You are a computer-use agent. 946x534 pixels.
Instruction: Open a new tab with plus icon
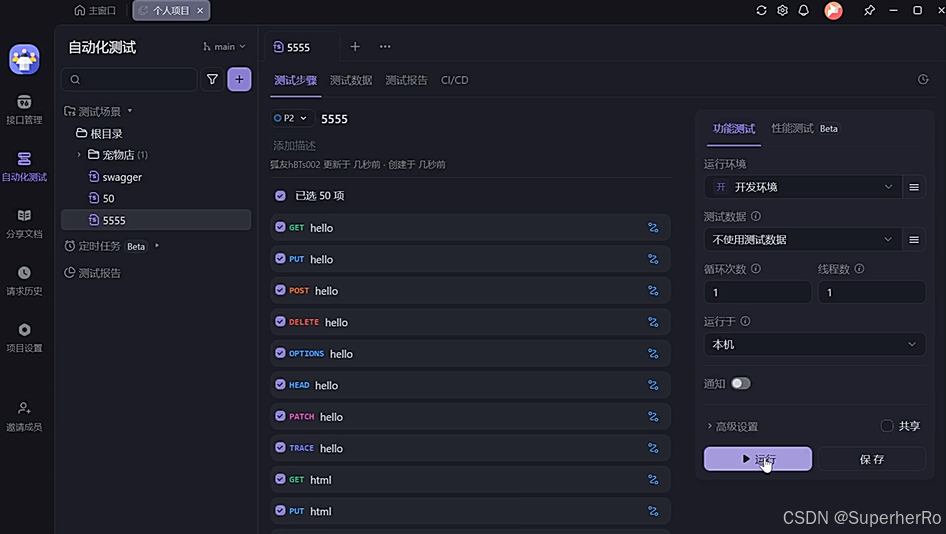[x=355, y=46]
